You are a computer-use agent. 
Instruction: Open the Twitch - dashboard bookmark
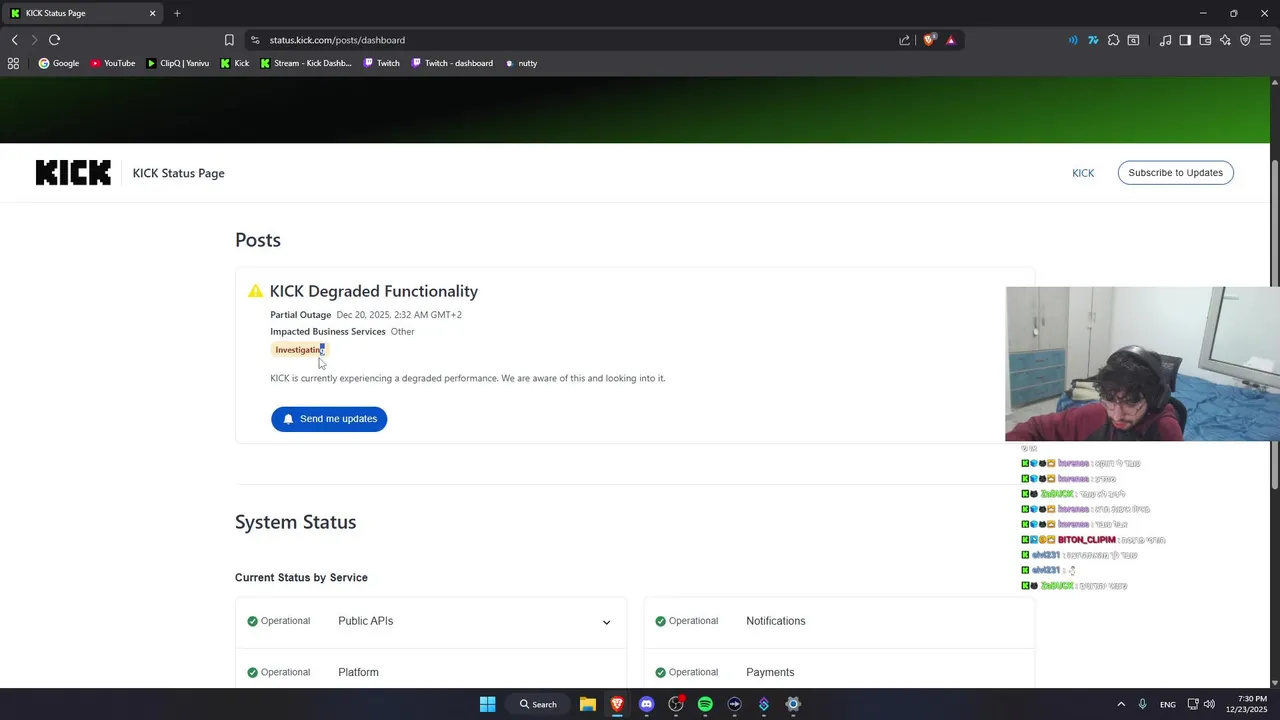click(x=453, y=63)
